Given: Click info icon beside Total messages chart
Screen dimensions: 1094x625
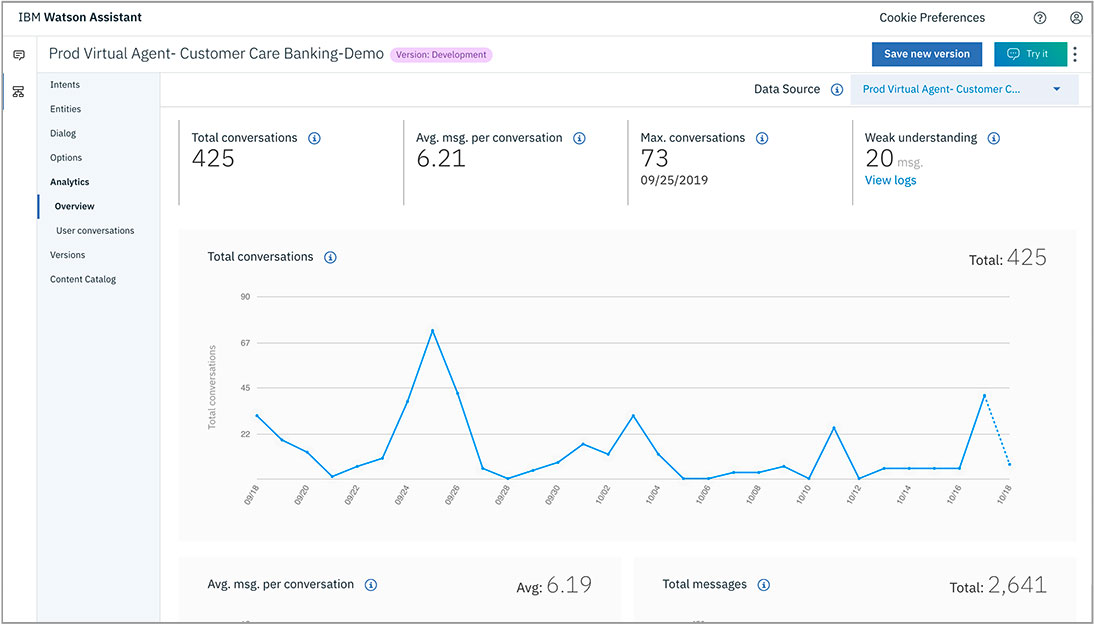Looking at the screenshot, I should tap(764, 585).
